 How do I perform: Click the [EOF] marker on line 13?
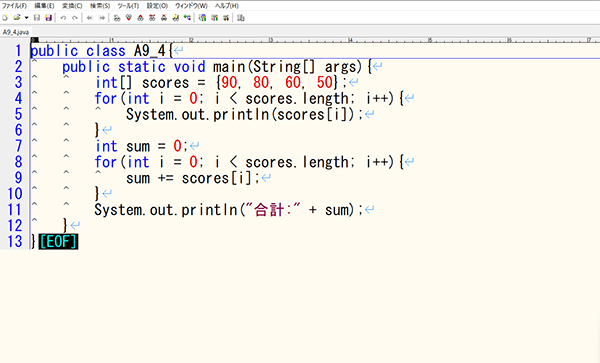pos(58,242)
